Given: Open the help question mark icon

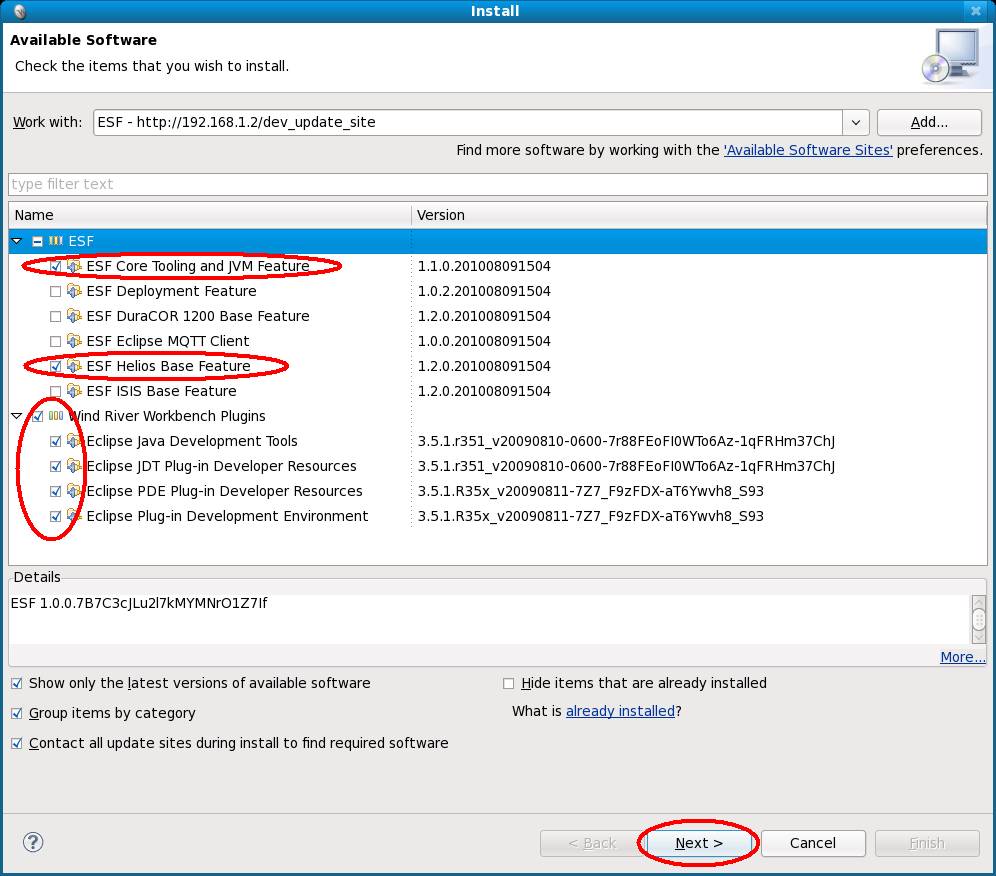Looking at the screenshot, I should 33,842.
